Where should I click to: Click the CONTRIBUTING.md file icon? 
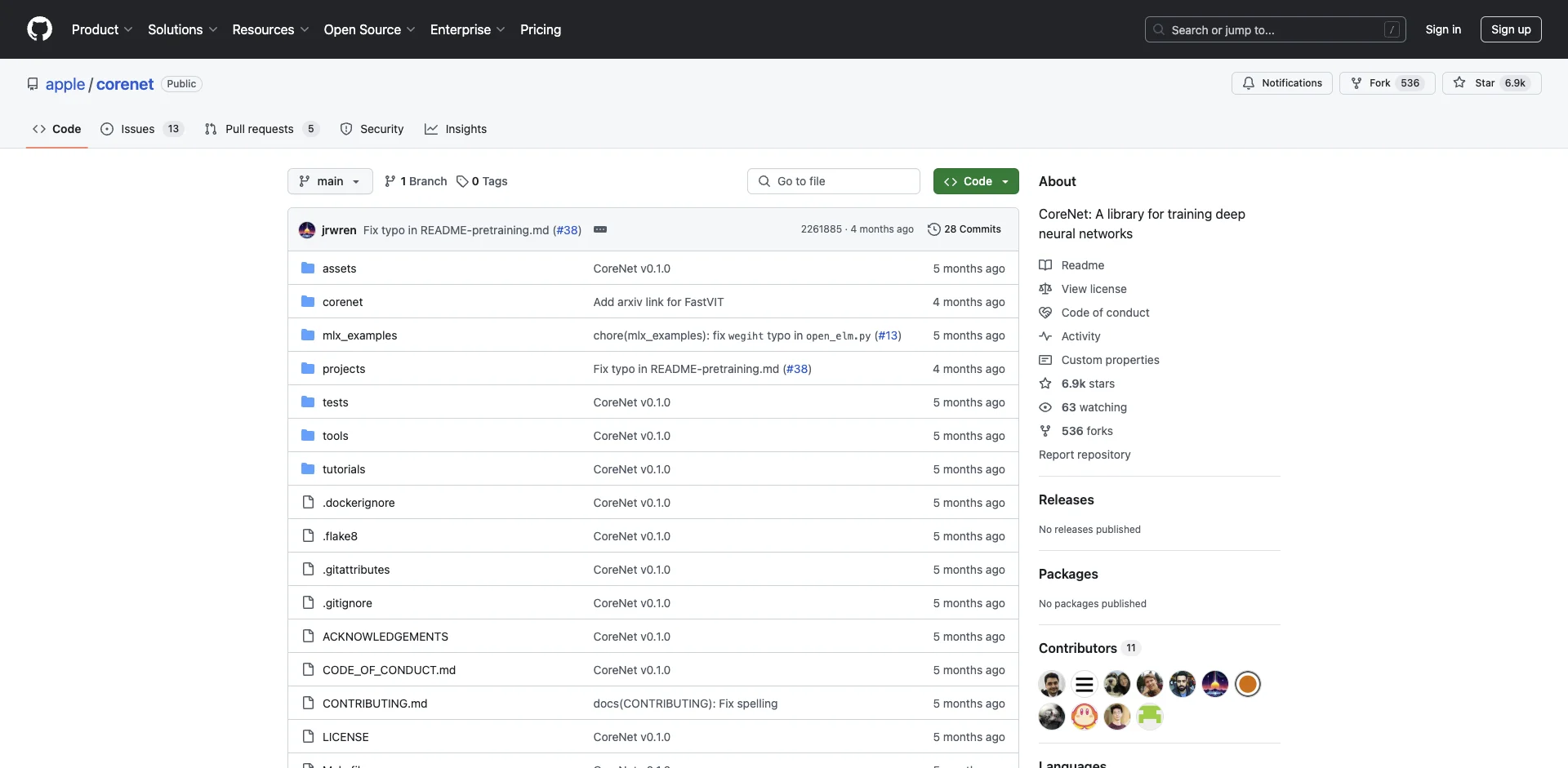point(308,703)
